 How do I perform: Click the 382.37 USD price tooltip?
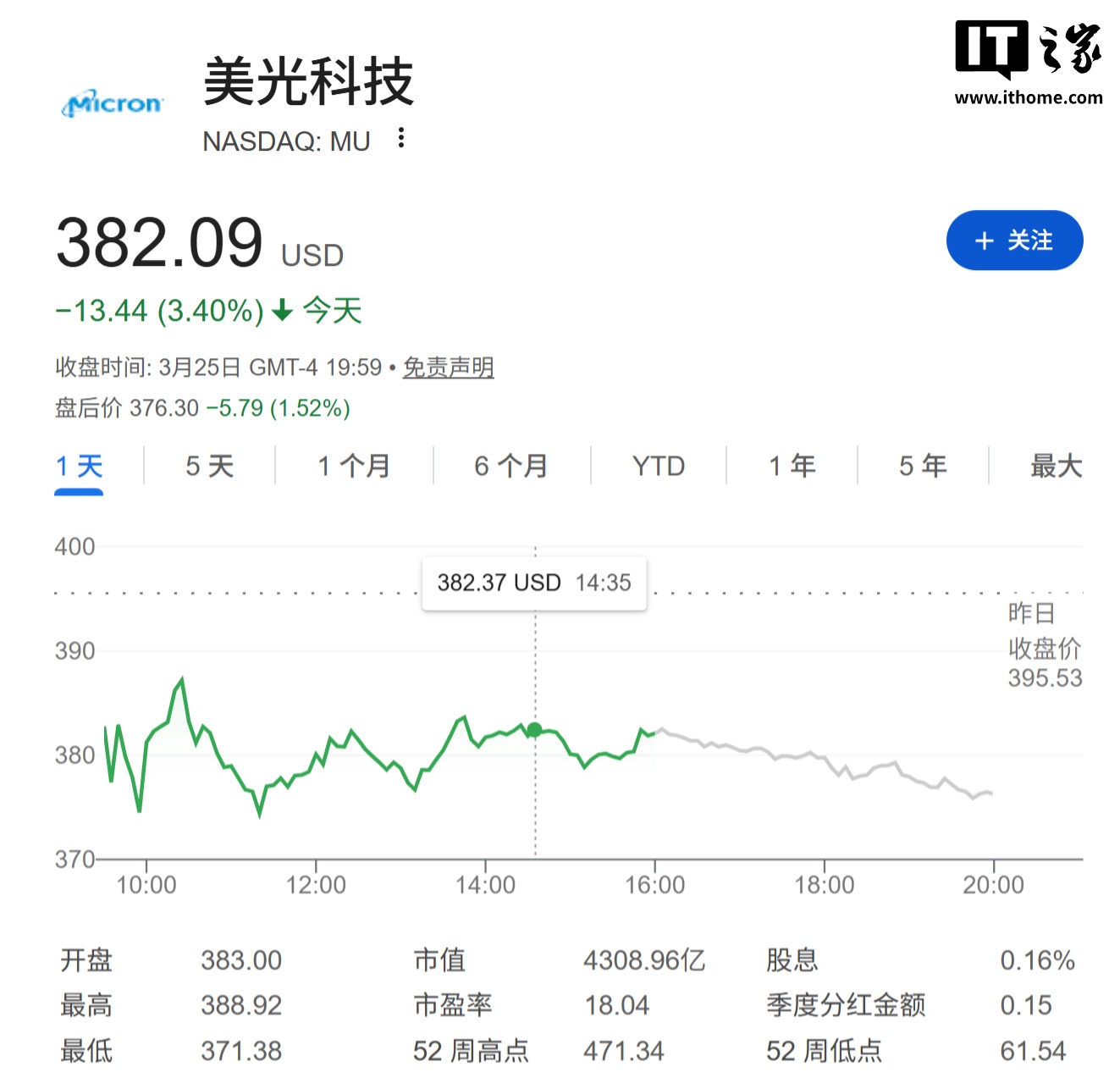click(533, 583)
